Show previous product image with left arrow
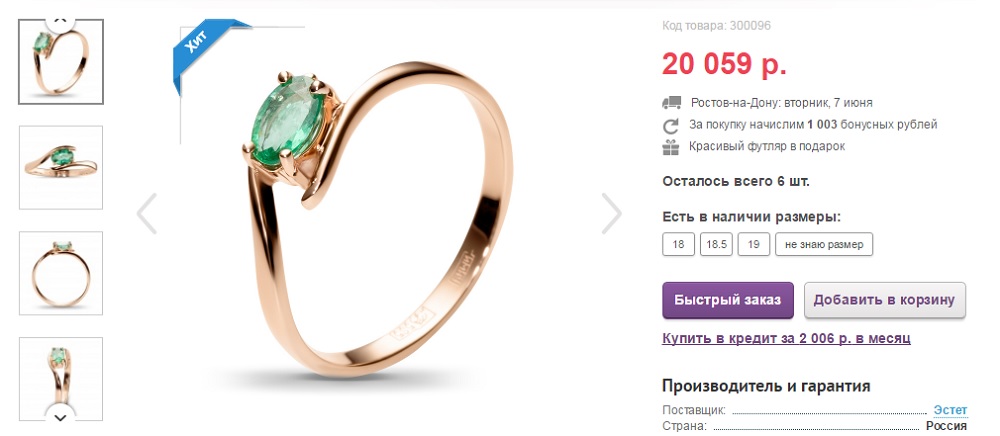 pyautogui.click(x=147, y=214)
